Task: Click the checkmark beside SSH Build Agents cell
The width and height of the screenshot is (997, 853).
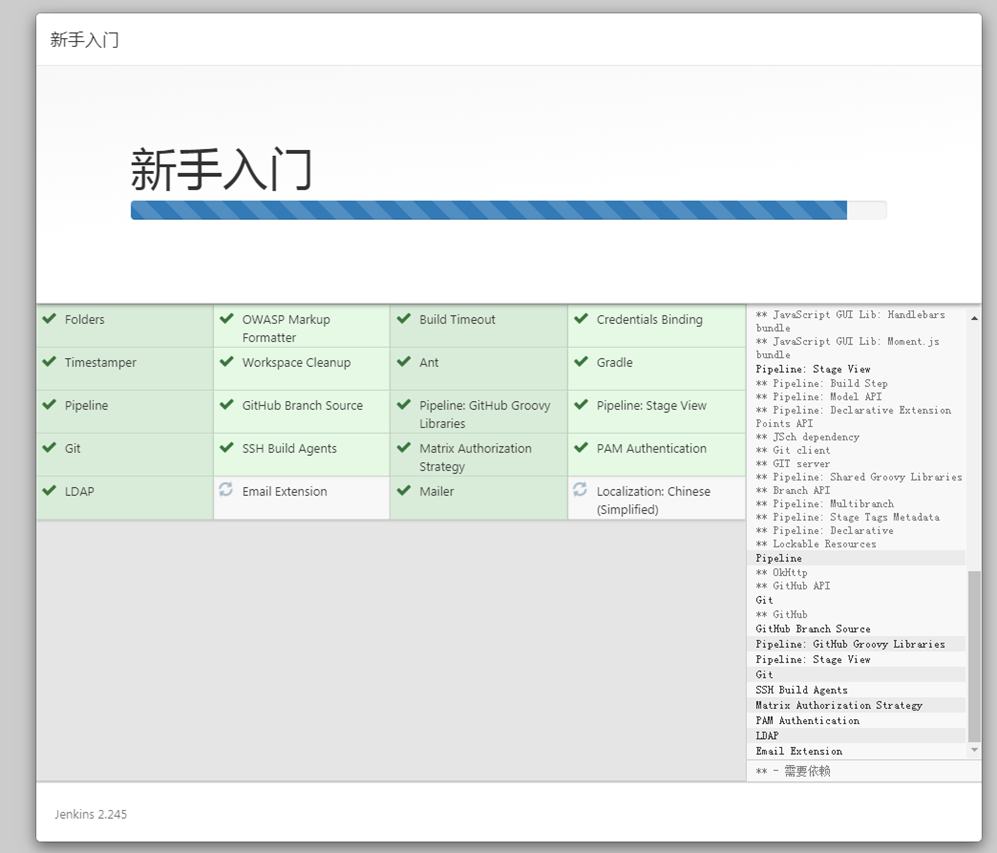Action: (226, 447)
